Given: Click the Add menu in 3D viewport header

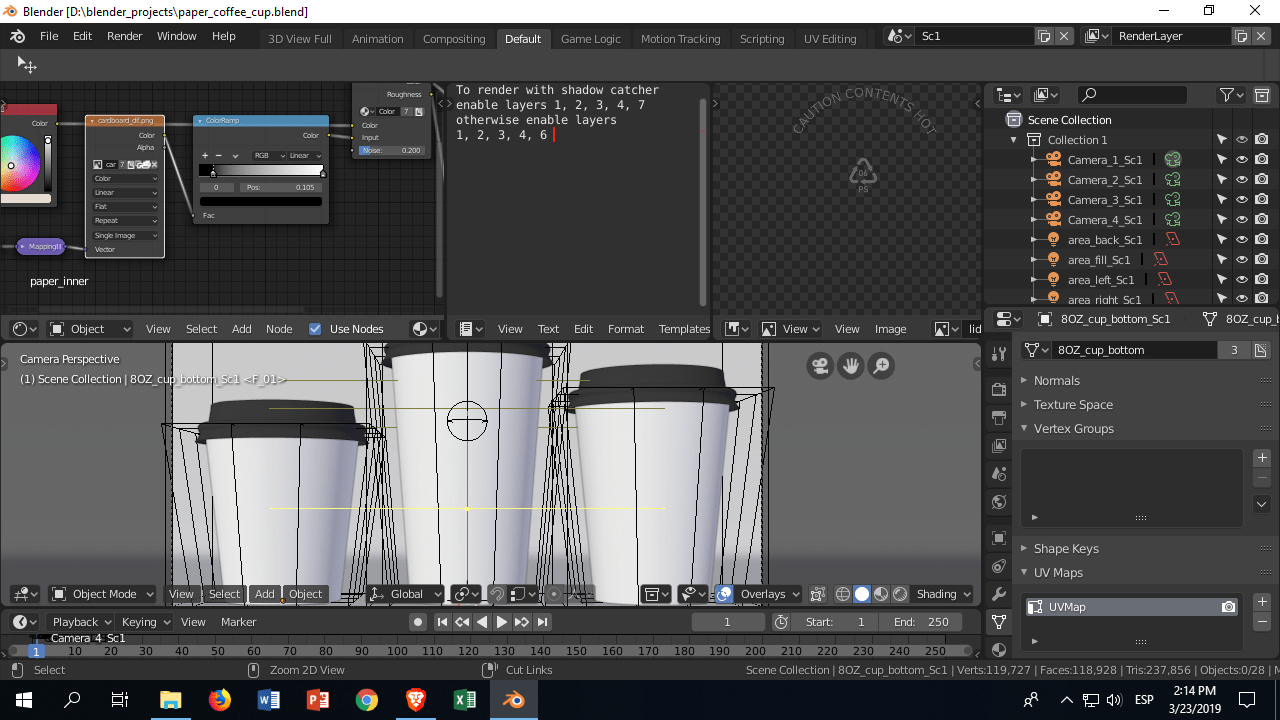Looking at the screenshot, I should [264, 593].
